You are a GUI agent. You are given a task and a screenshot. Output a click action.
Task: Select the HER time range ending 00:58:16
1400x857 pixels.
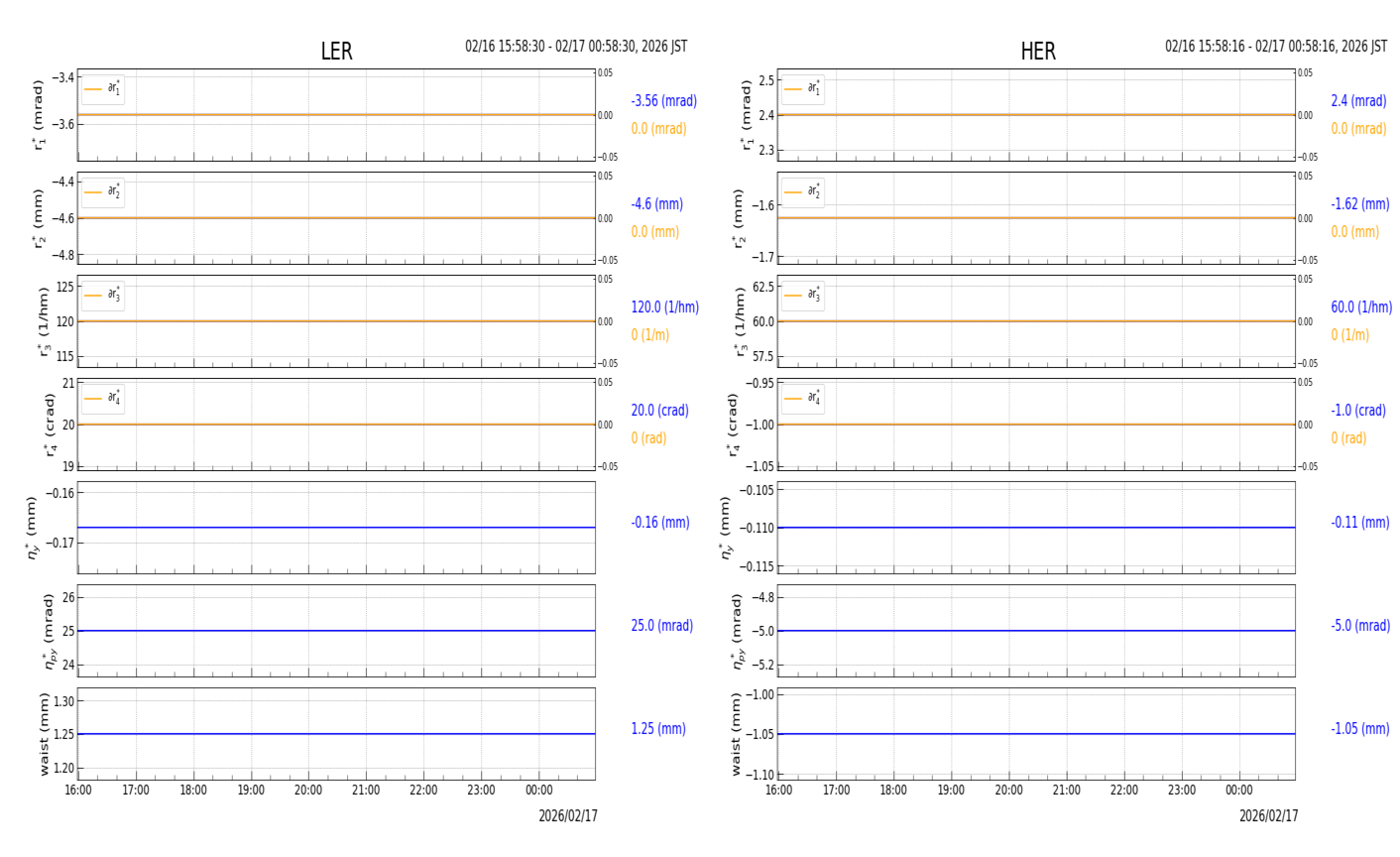tap(1276, 47)
